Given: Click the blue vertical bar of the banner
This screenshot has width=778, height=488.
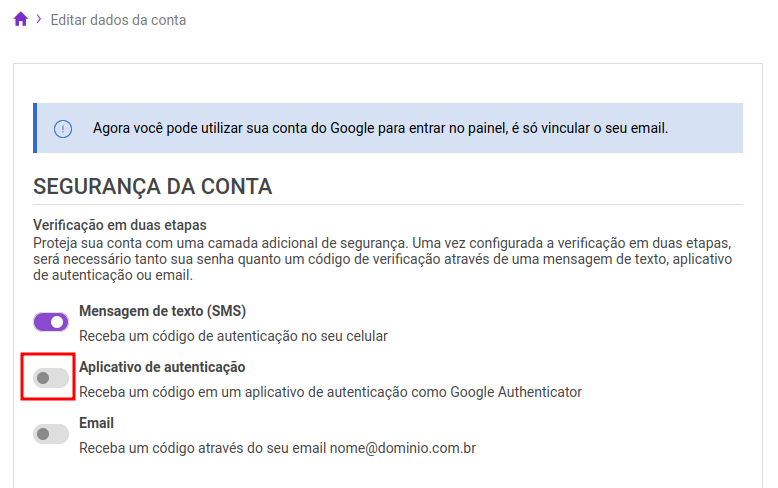Looking at the screenshot, I should 35,128.
